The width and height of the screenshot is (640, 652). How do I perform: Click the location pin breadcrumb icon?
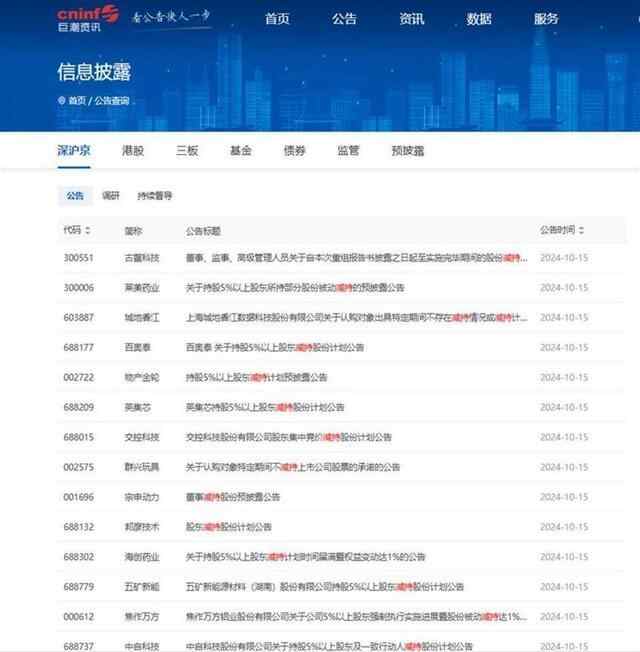tap(62, 101)
